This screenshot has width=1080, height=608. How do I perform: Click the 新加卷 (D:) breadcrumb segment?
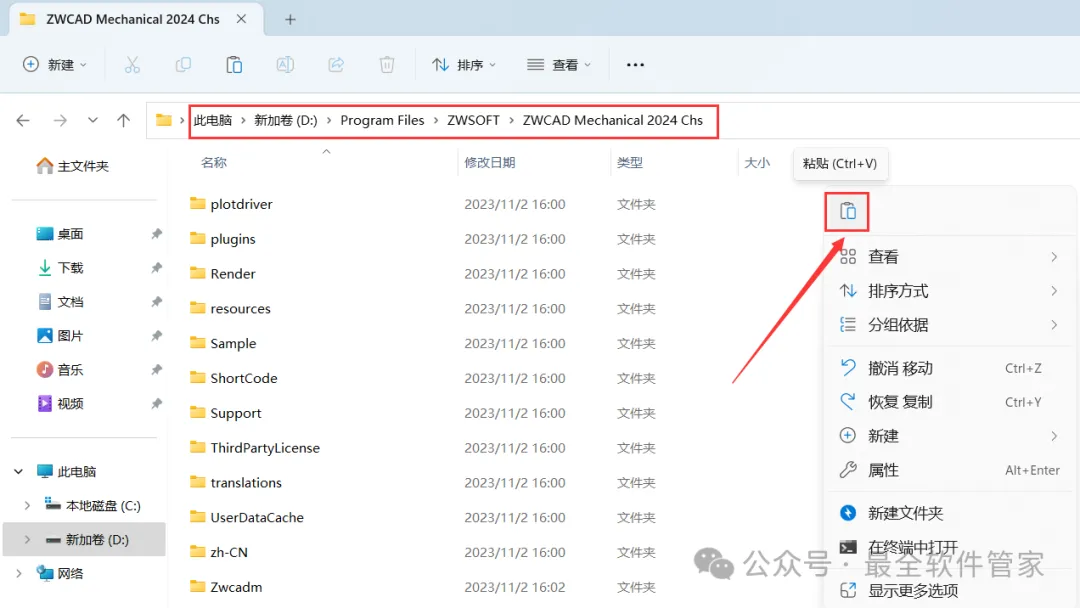tap(286, 120)
